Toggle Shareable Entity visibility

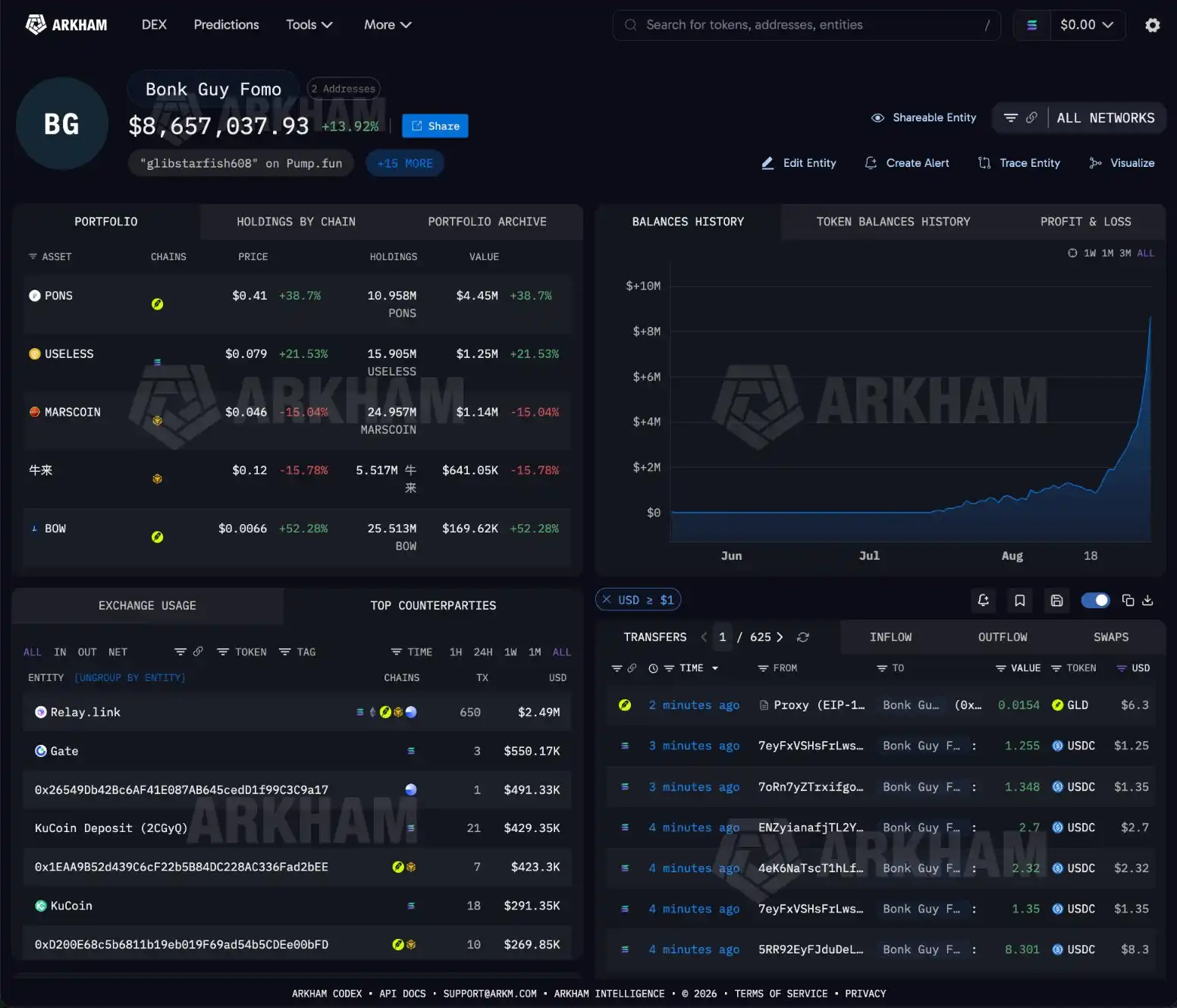click(924, 118)
